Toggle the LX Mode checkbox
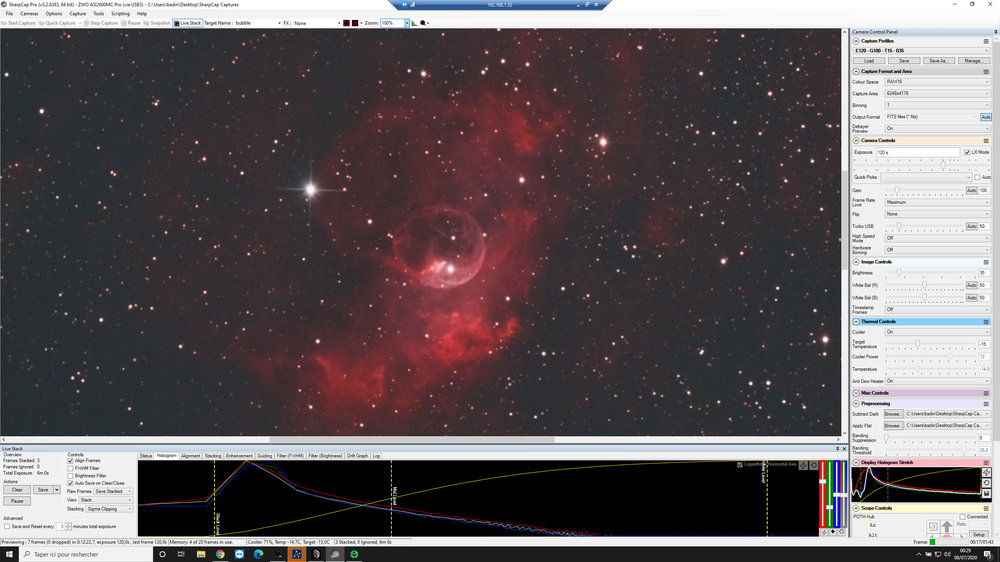 point(967,152)
